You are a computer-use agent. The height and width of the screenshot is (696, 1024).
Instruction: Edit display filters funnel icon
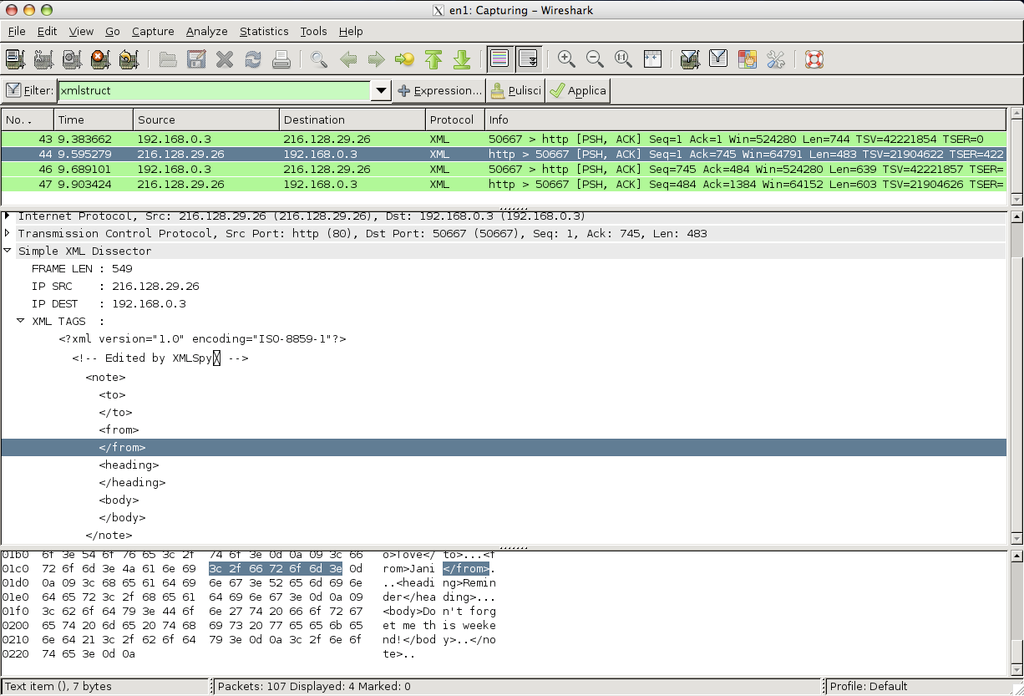pyautogui.click(x=718, y=59)
